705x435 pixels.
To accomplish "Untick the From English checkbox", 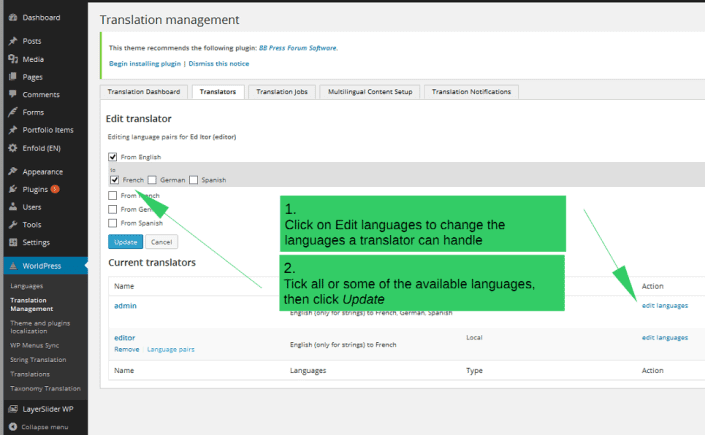I will [112, 157].
